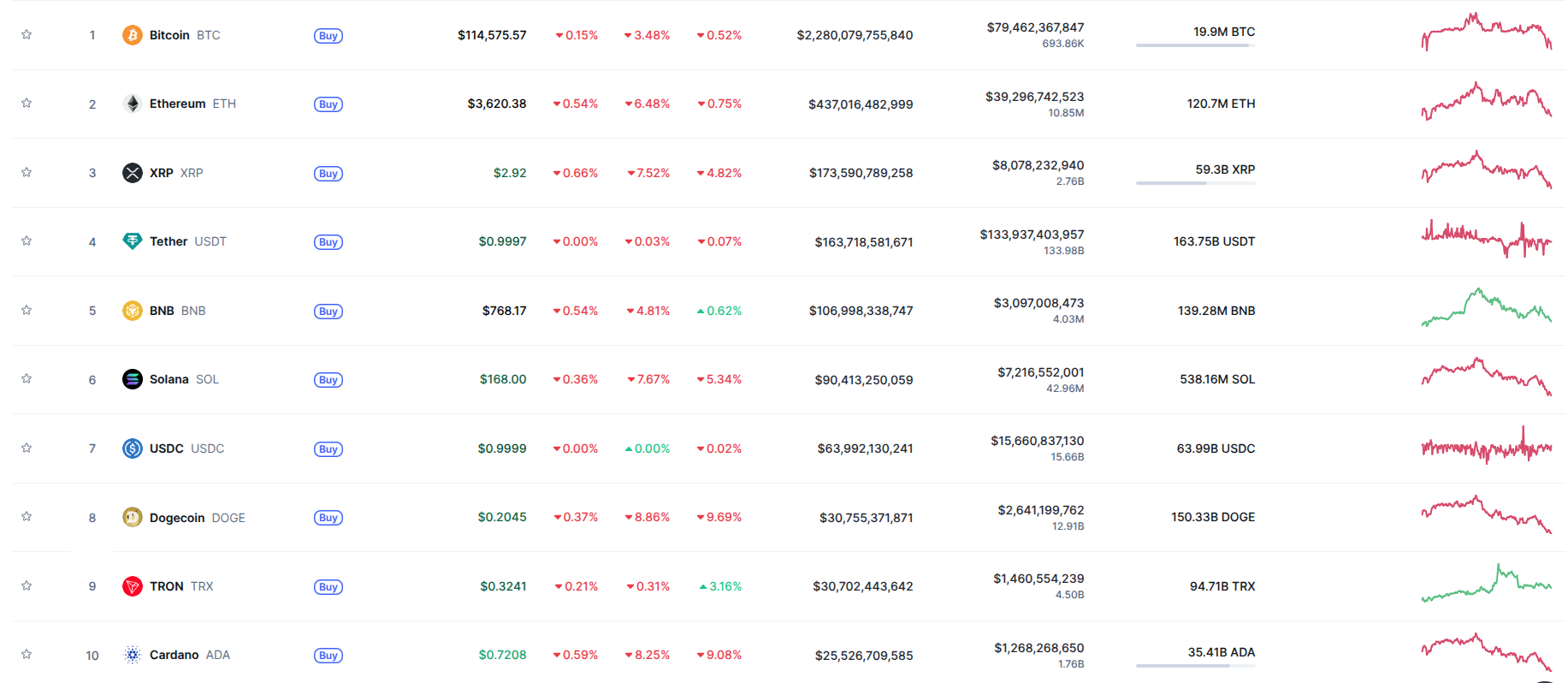The width and height of the screenshot is (1568, 683).
Task: Open the TRON 7-day price chart
Action: (x=1486, y=584)
